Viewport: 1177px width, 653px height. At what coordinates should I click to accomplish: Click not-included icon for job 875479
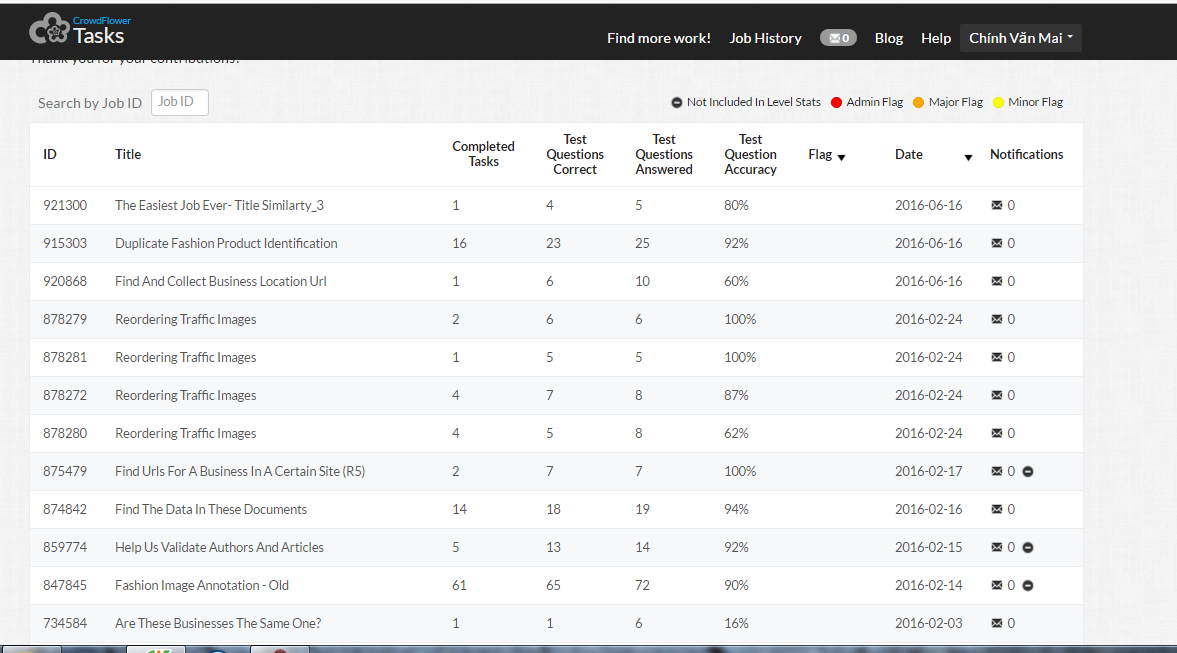click(1028, 471)
